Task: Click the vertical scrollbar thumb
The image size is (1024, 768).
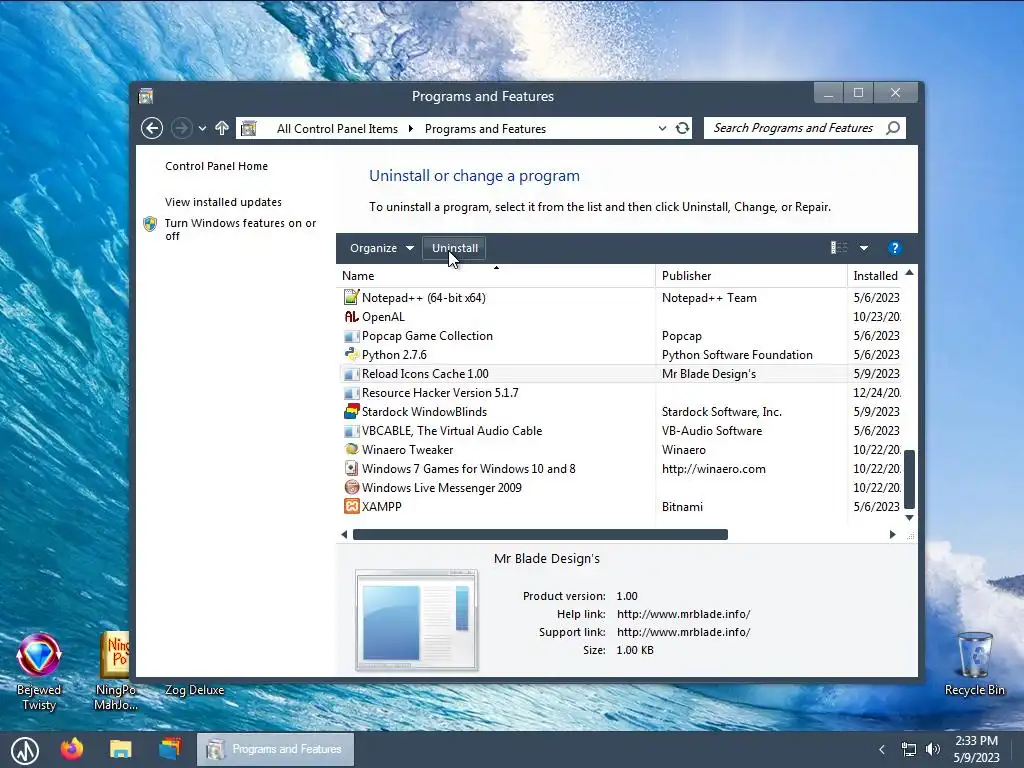Action: point(909,479)
